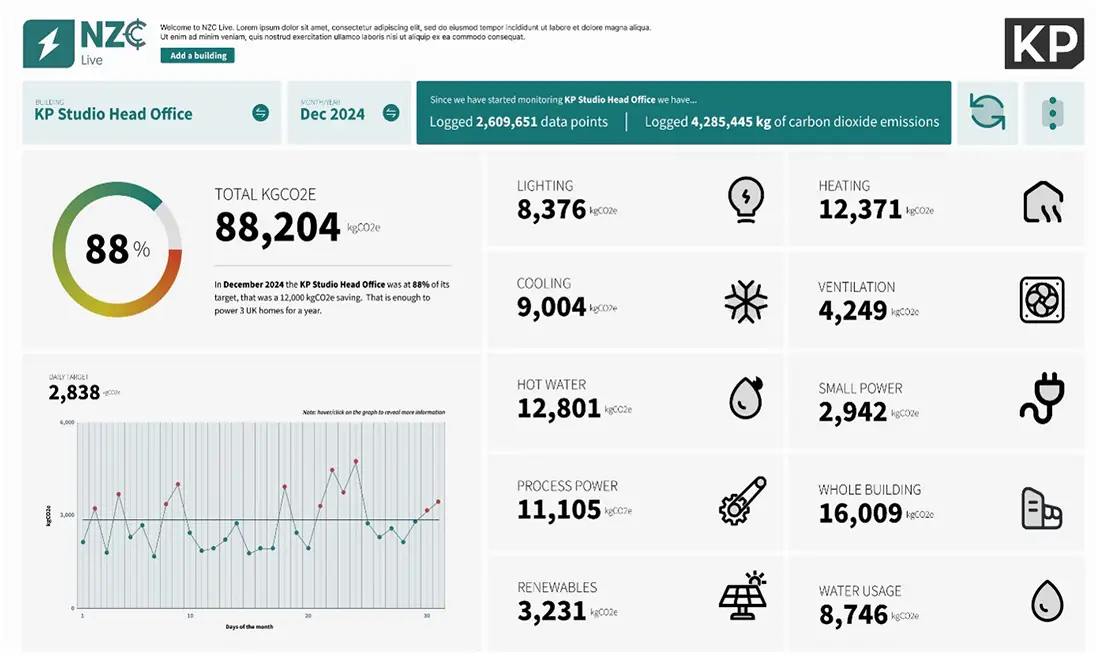Screen dimensions: 1096x657
Task: Click the Lighting value 8,376
Action: [551, 209]
